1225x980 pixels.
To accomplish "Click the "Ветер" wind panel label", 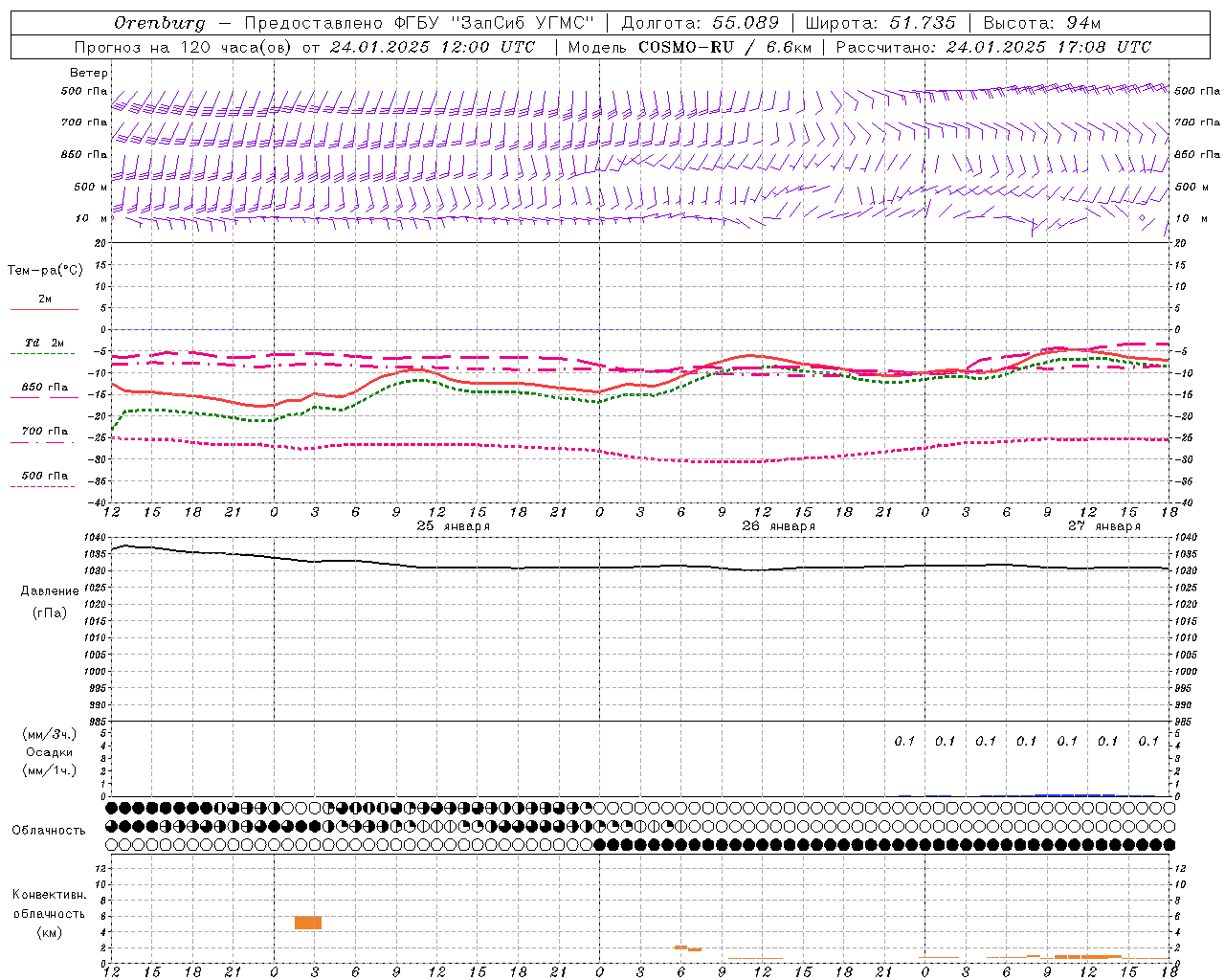I will (89, 73).
